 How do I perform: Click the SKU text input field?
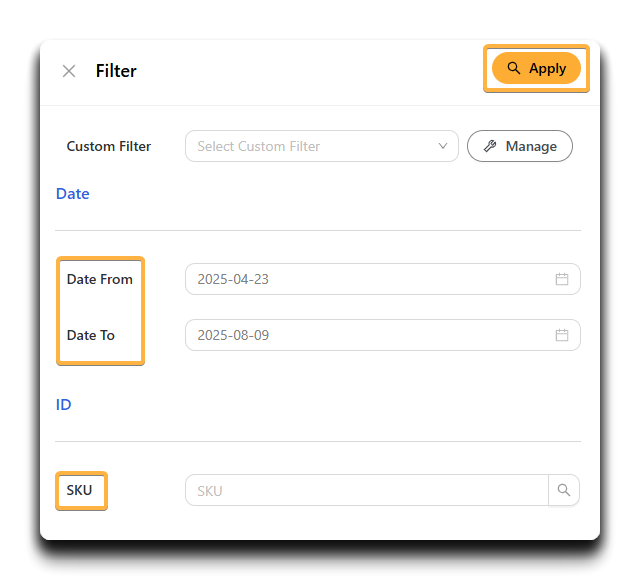click(367, 490)
